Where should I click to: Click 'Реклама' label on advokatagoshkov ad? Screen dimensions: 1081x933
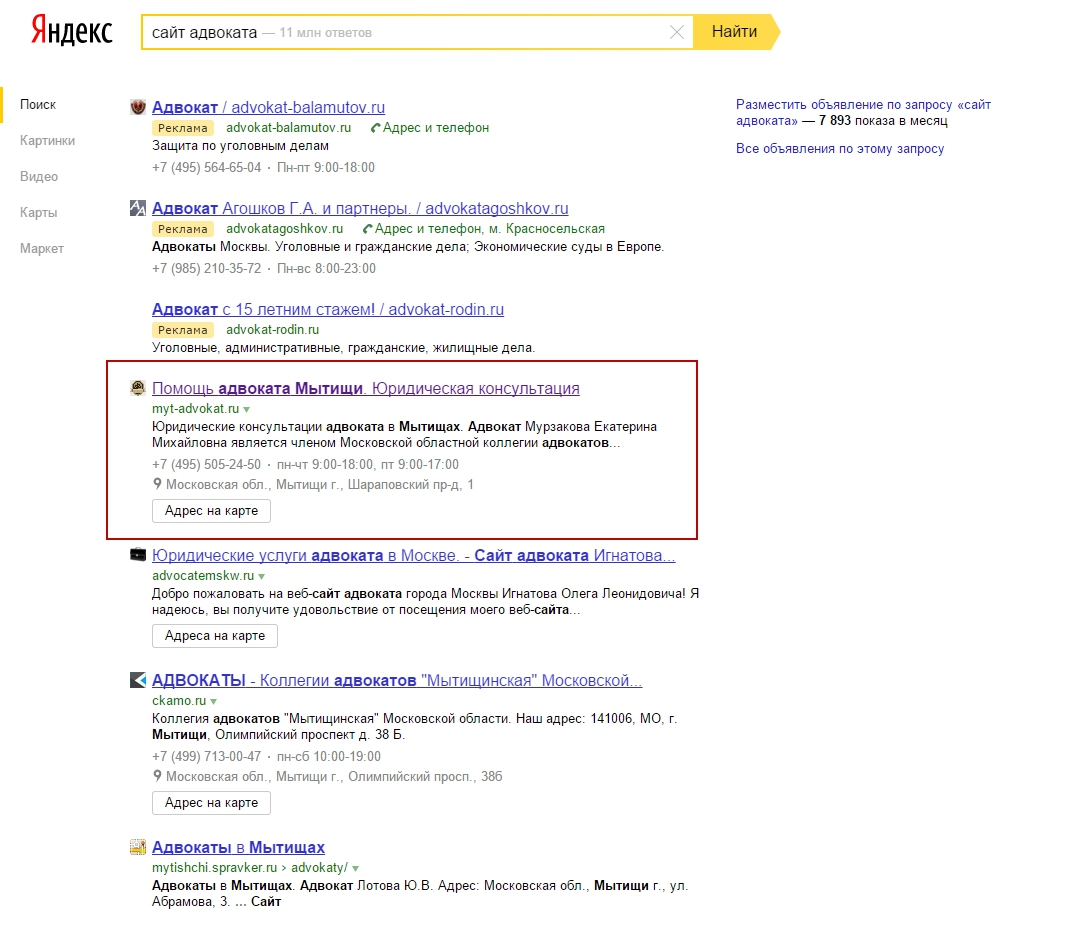183,229
